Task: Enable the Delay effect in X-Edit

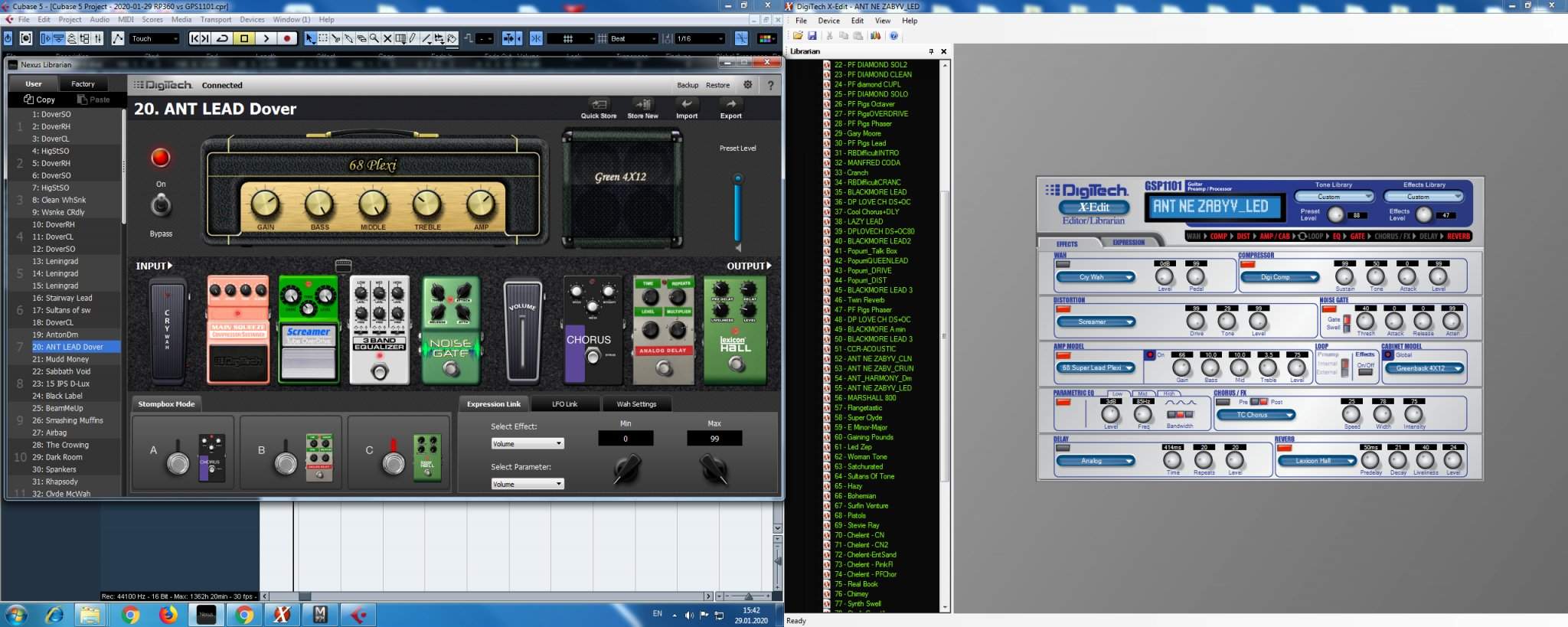Action: pyautogui.click(x=1062, y=448)
